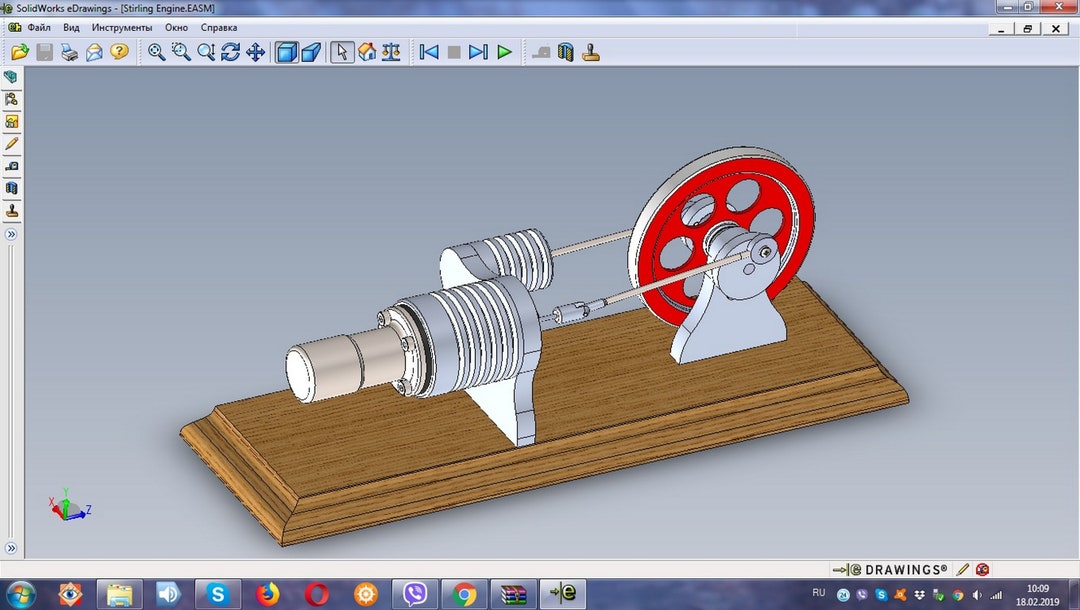1080x610 pixels.
Task: Click the RU language indicator
Action: [818, 593]
